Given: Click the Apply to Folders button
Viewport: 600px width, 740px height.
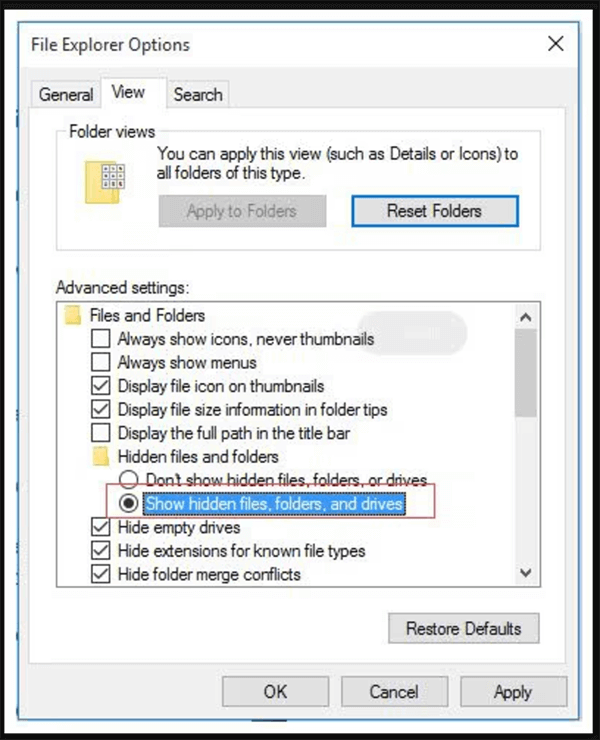Looking at the screenshot, I should [242, 211].
